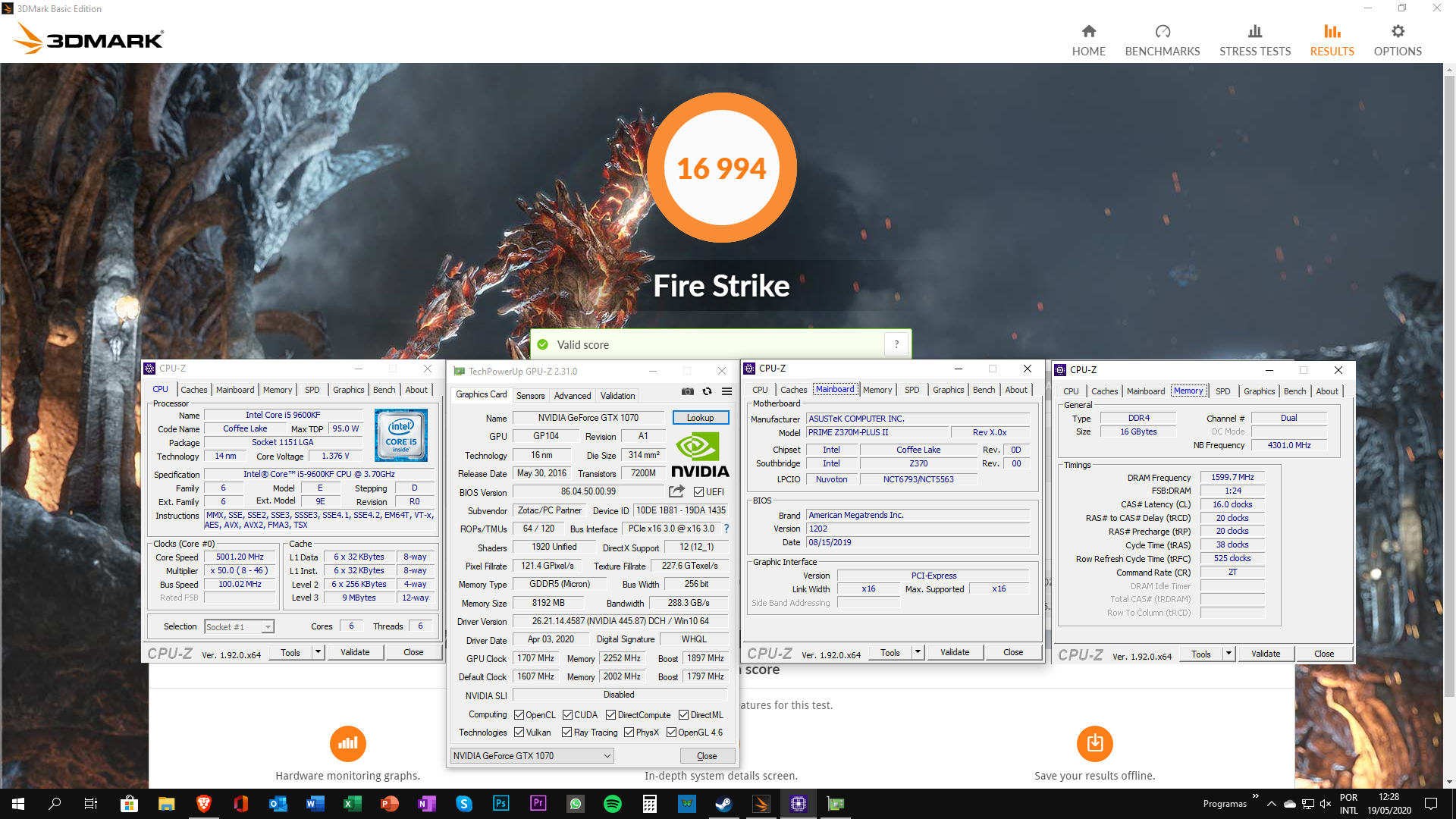Open Validation tab in GPU-Z
This screenshot has width=1456, height=819.
pos(617,396)
